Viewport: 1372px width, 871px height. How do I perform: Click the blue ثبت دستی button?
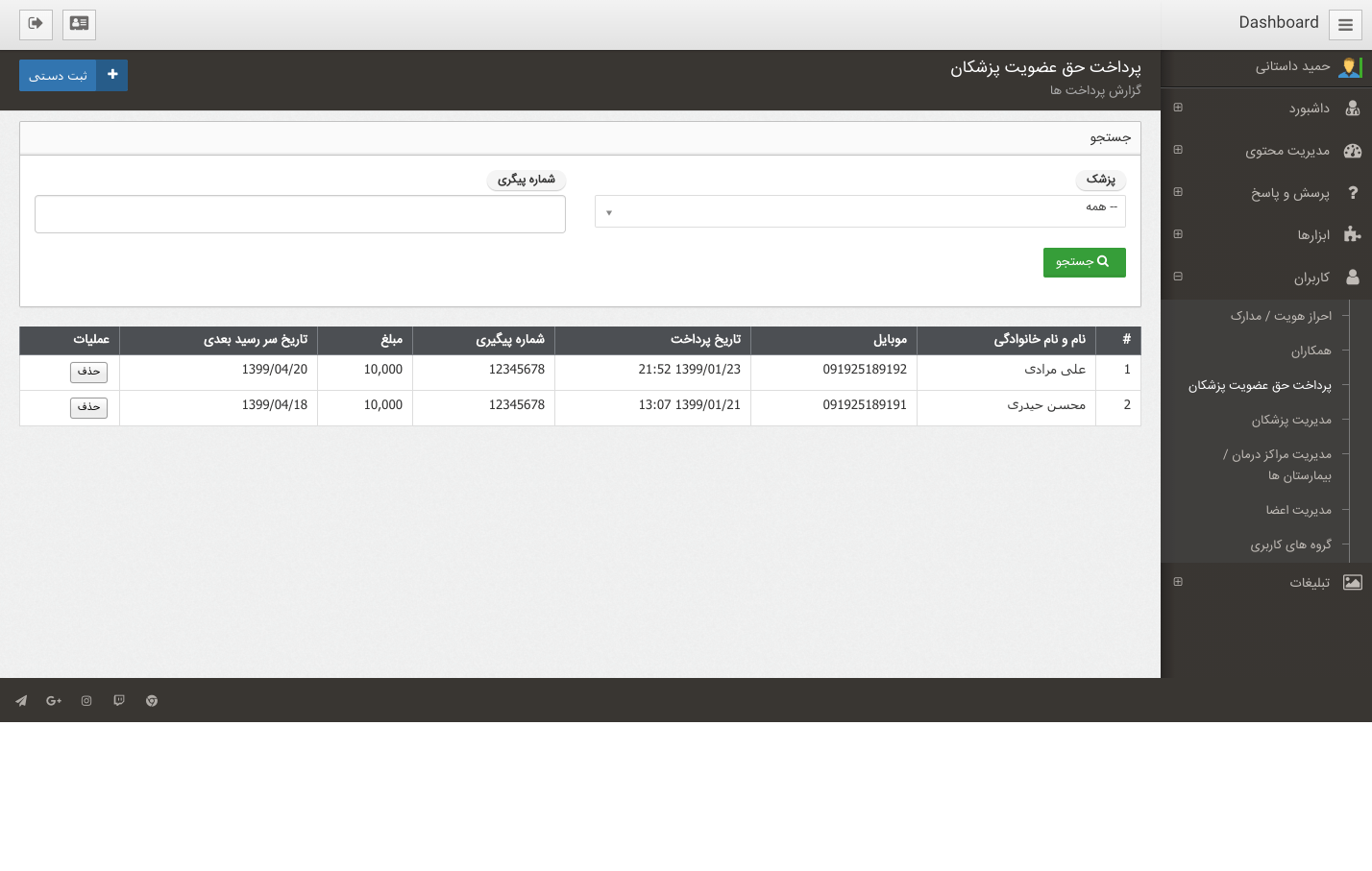click(73, 75)
